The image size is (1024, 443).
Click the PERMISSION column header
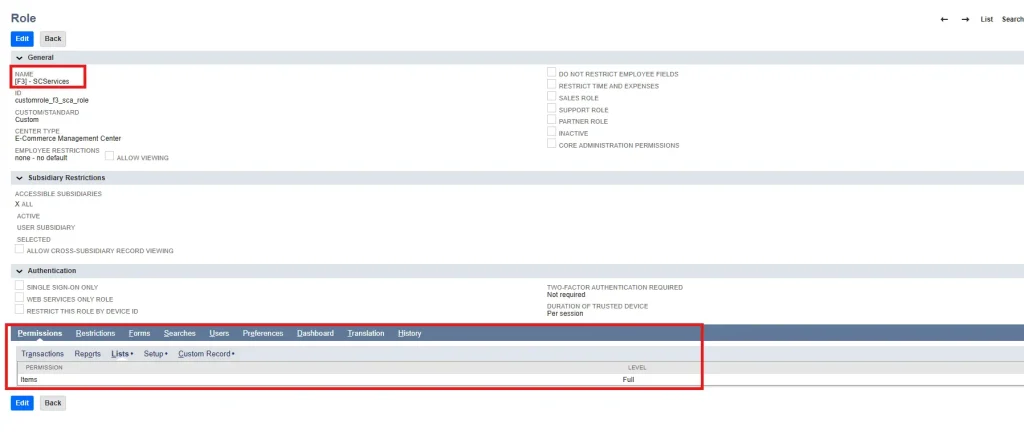[x=44, y=367]
